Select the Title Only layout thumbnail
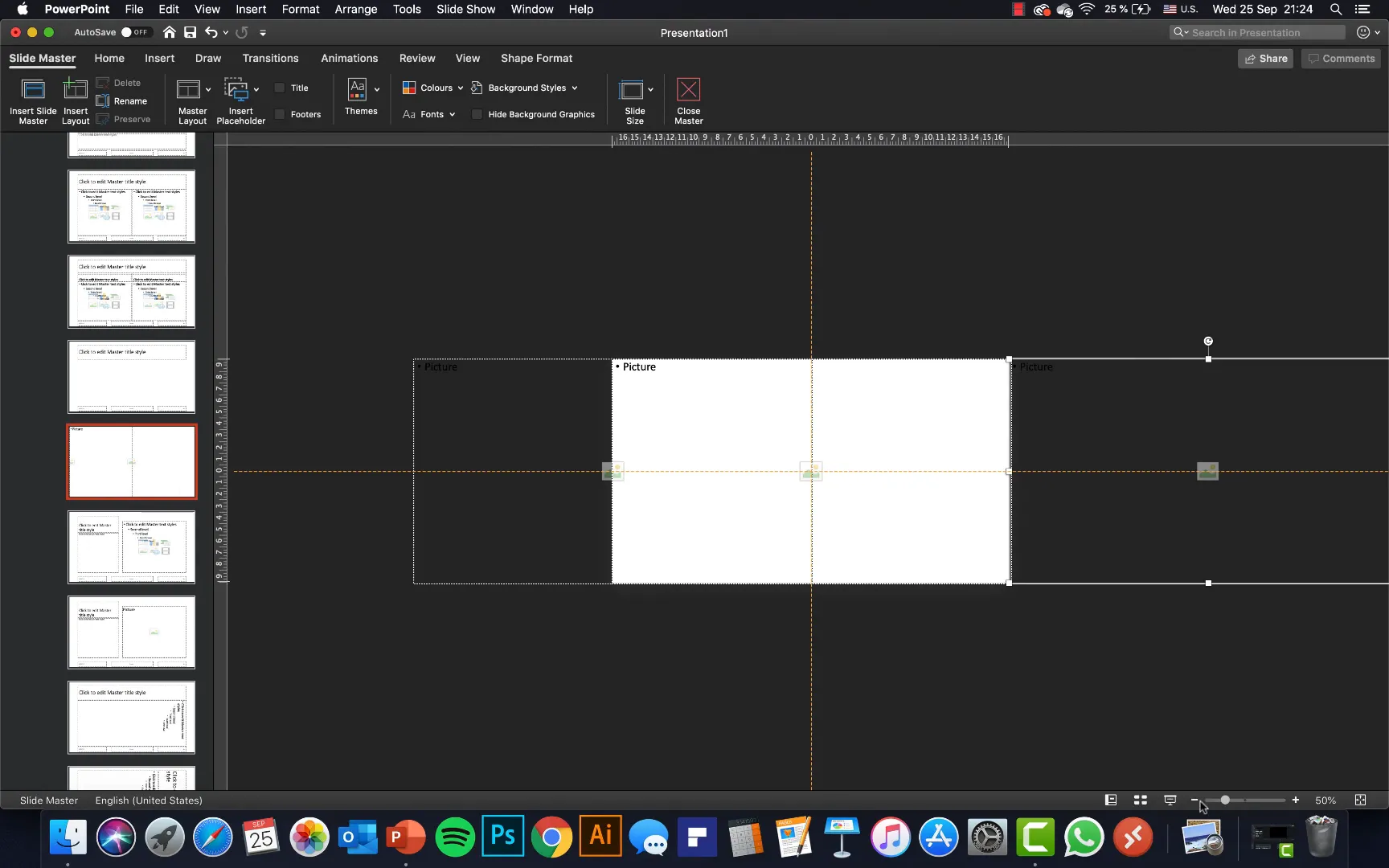1389x868 pixels. (132, 377)
